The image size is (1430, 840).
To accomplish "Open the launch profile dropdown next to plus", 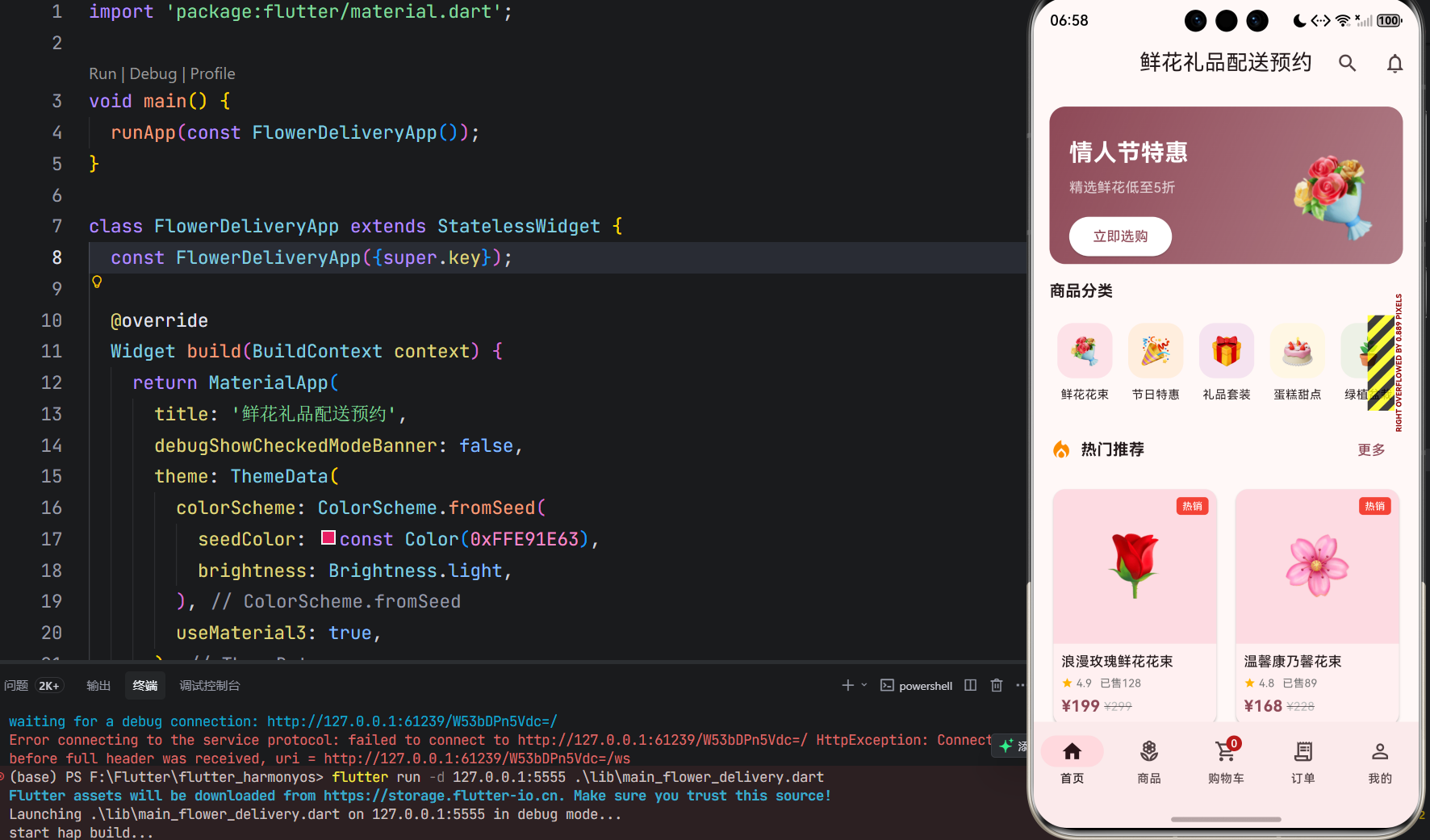I will tap(864, 685).
